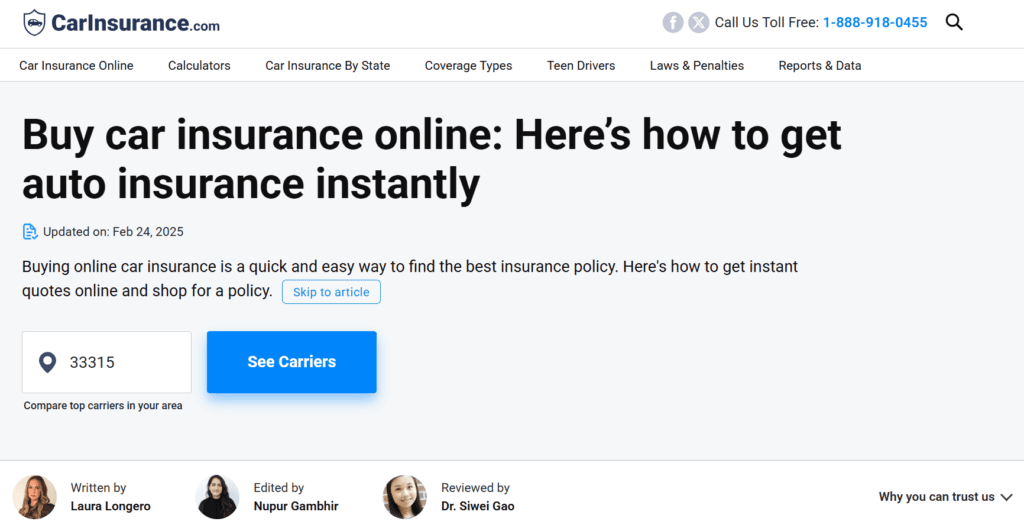Click the Skip to article button

point(331,292)
